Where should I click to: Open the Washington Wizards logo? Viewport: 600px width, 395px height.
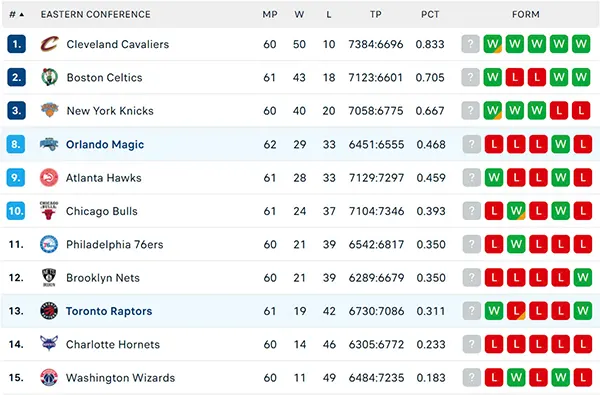(x=49, y=377)
